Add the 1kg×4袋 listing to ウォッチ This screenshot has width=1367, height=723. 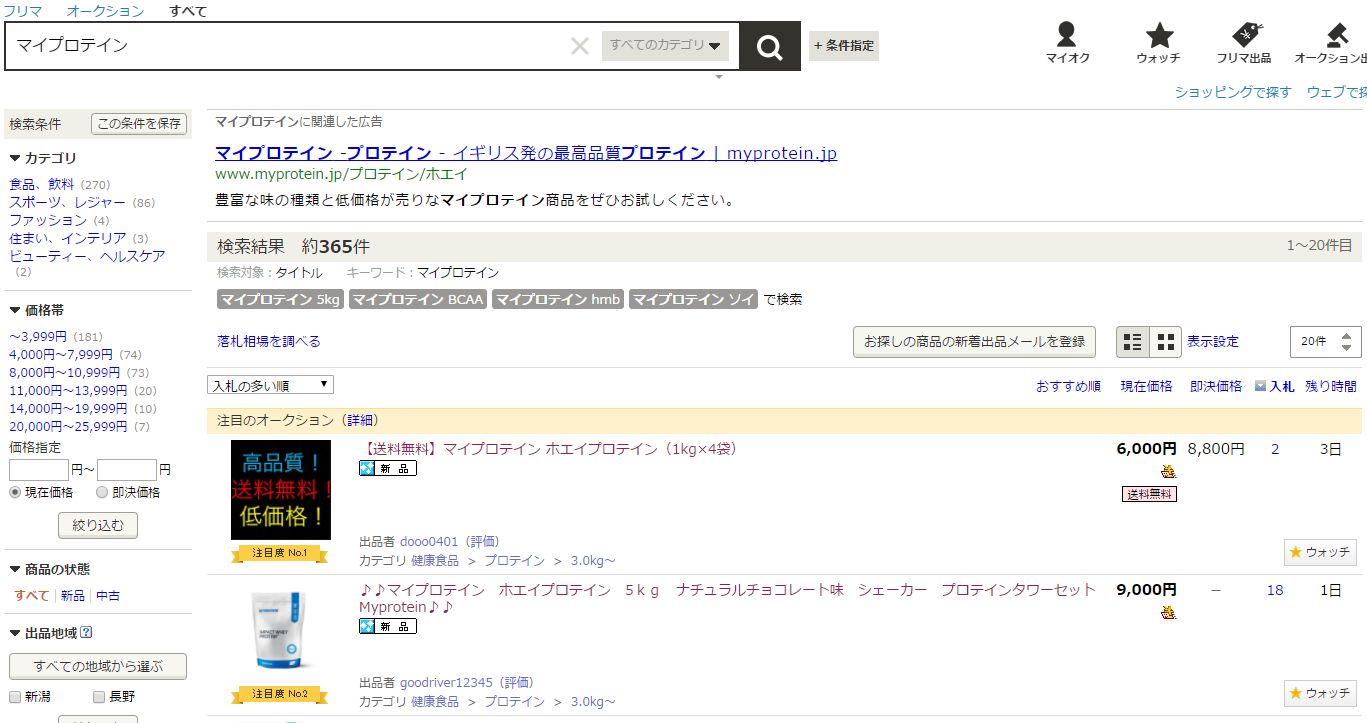point(1320,552)
